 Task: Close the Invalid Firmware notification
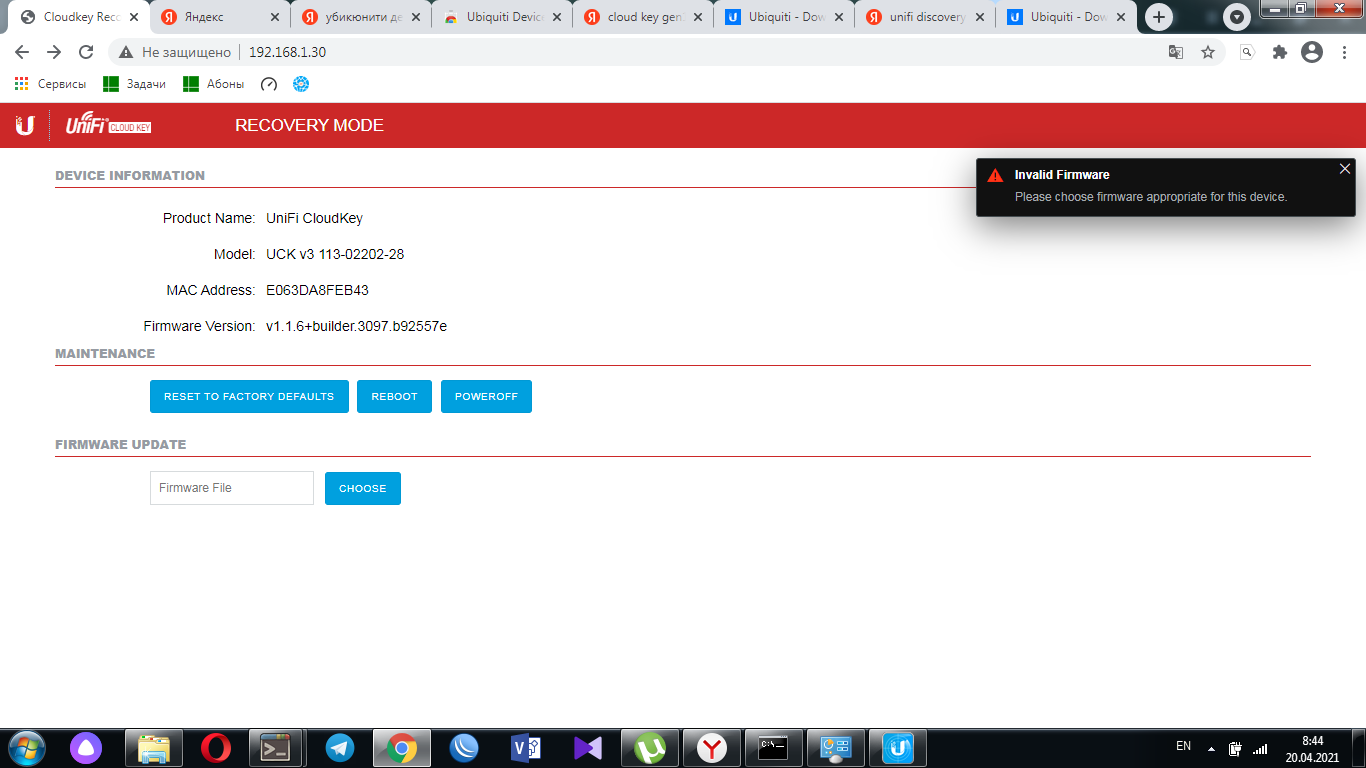point(1344,169)
